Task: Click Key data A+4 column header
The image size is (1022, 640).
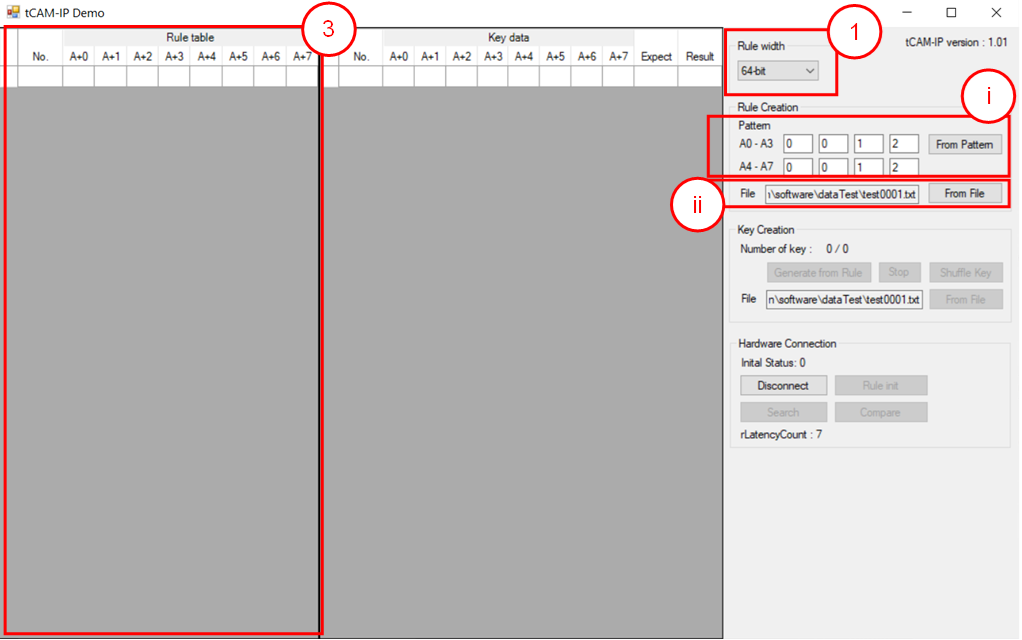Action: point(524,57)
